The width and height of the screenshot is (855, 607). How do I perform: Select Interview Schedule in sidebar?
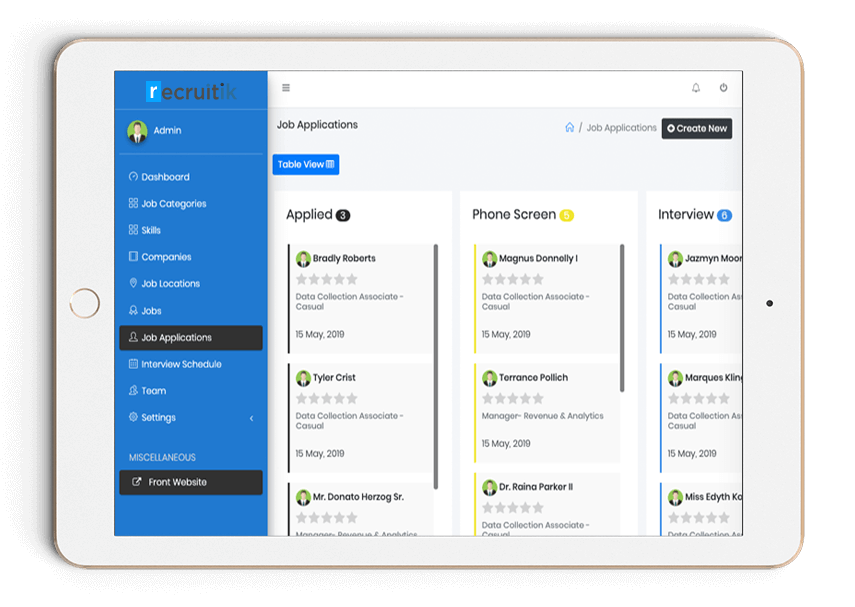180,364
